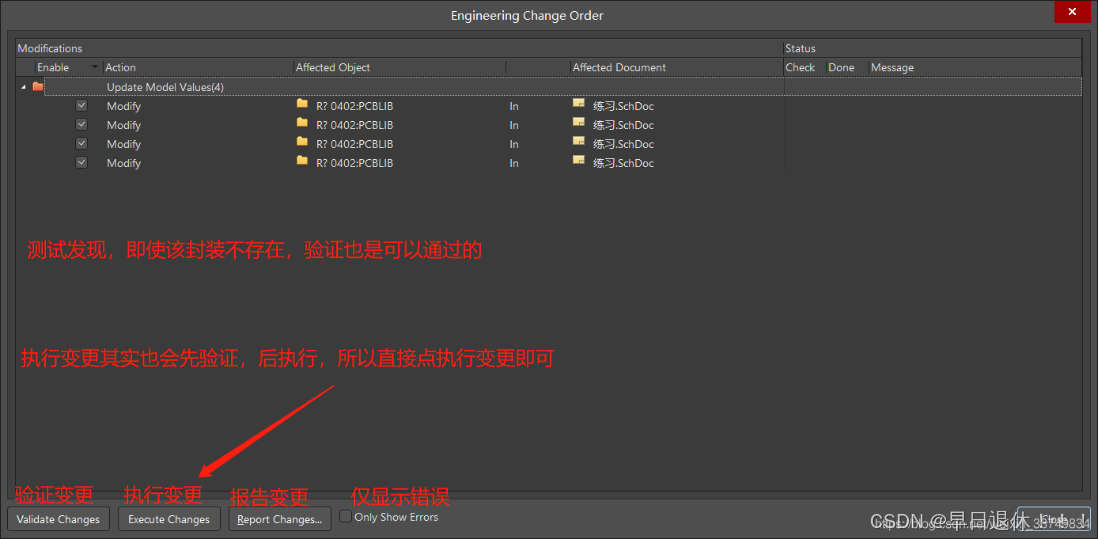Click the Enable column header label
Screen dimensions: 1098x539
53,67
